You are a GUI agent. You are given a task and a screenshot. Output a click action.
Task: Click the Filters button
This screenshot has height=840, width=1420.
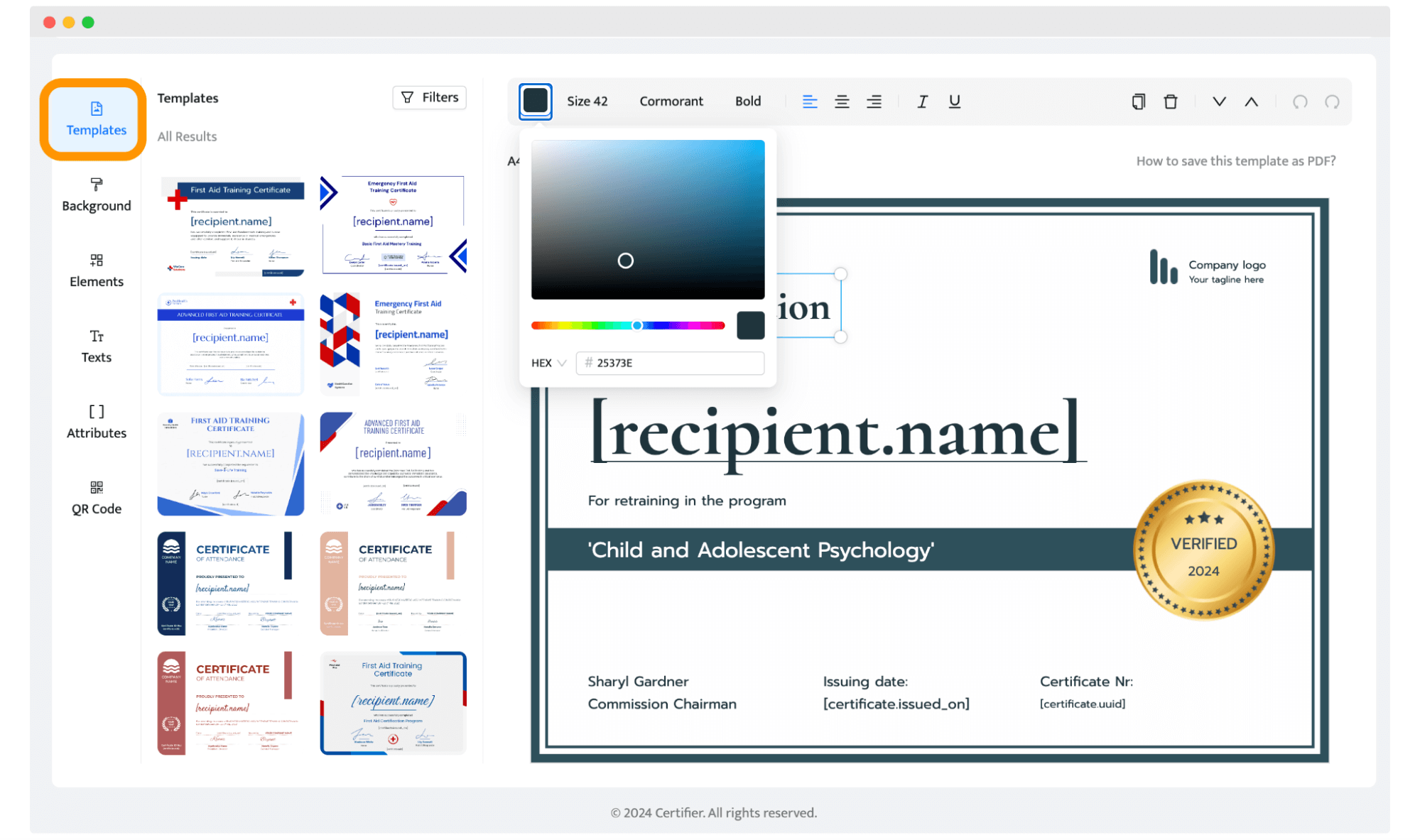point(430,97)
